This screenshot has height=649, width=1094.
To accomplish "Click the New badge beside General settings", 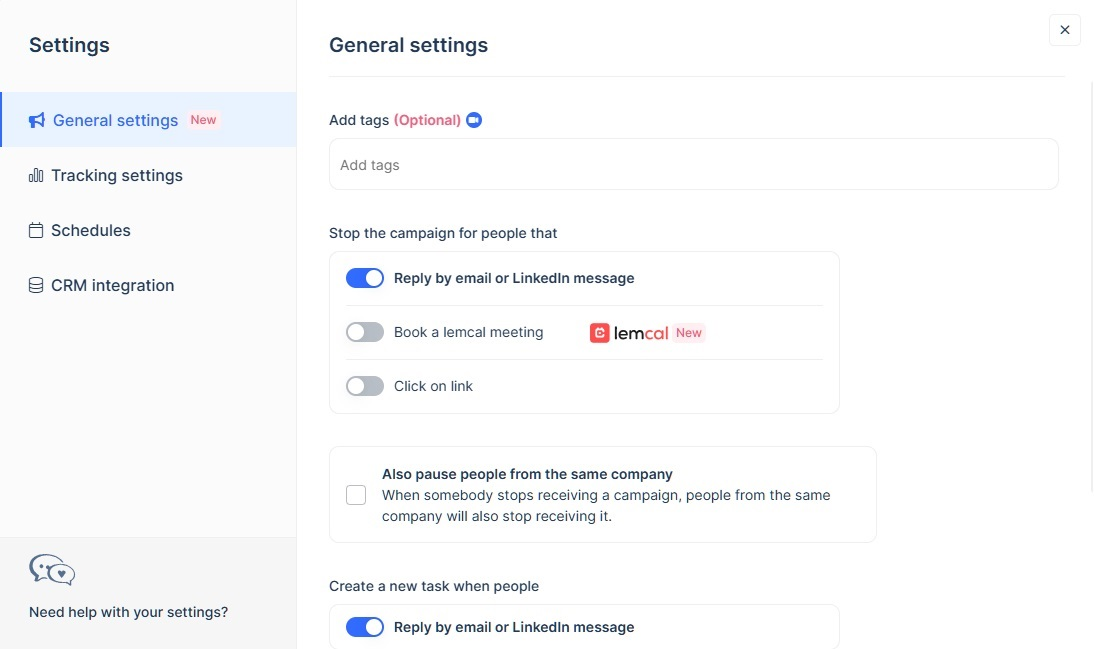I will click(203, 119).
